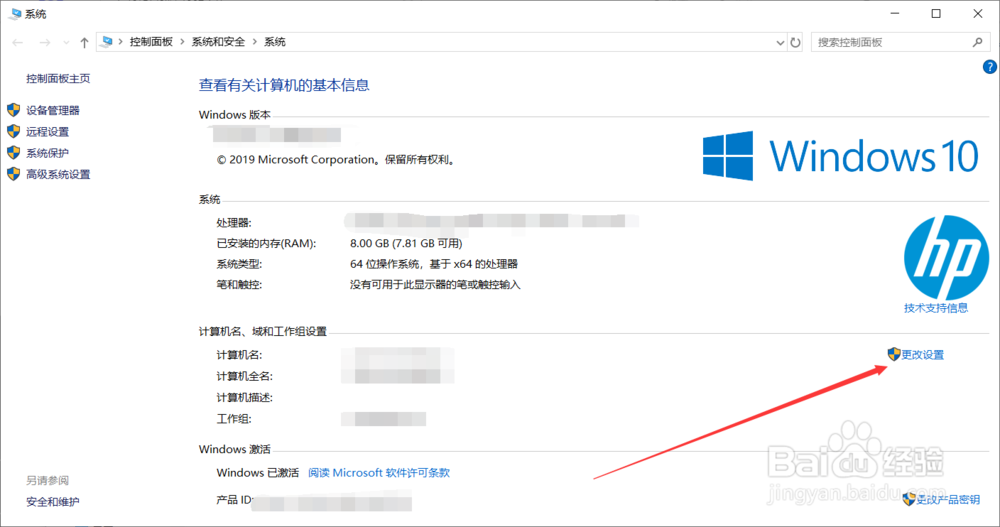Click the shield icon beside 系统保护

click(13, 152)
